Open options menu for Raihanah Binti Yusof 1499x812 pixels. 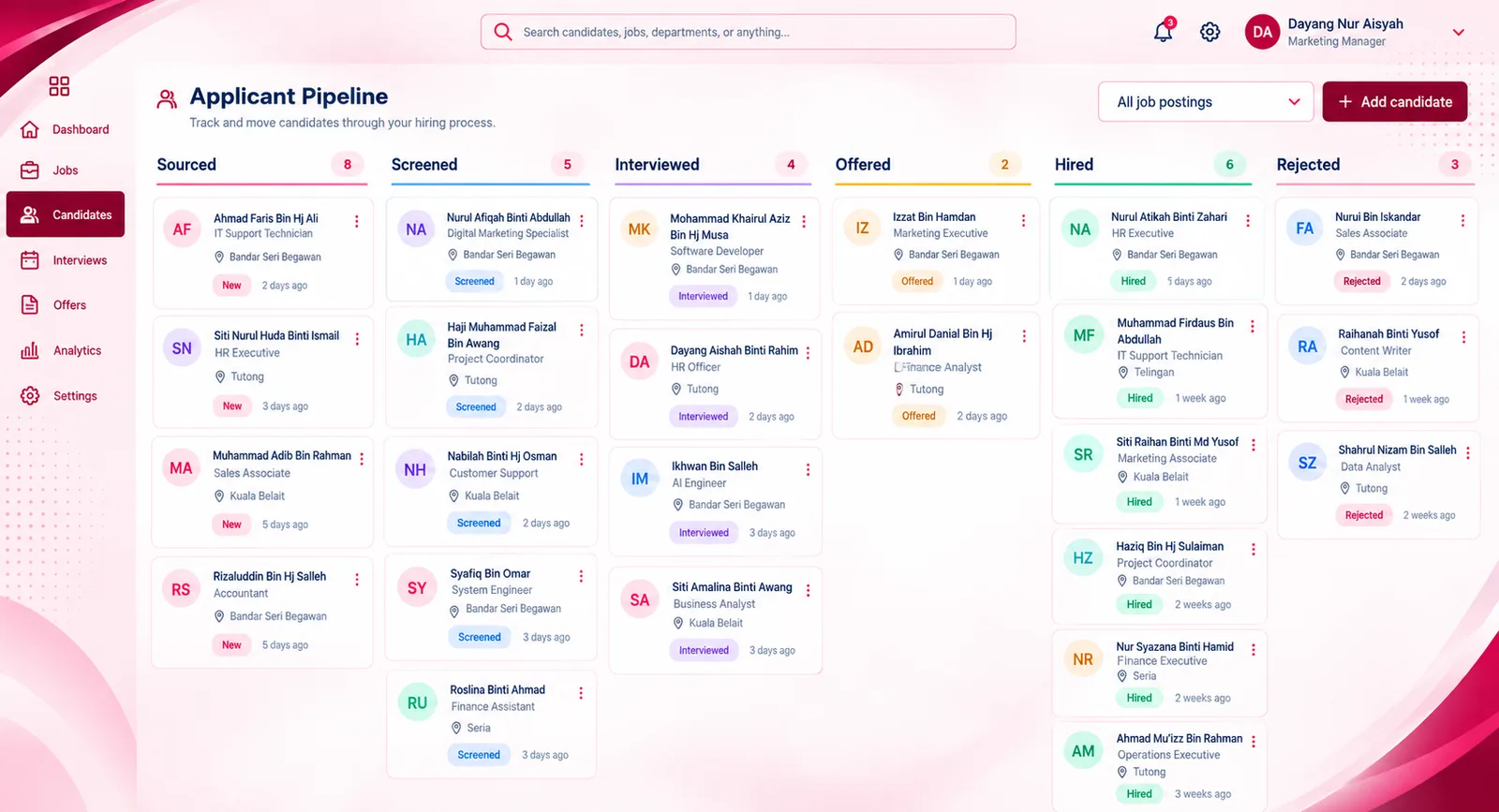1463,337
